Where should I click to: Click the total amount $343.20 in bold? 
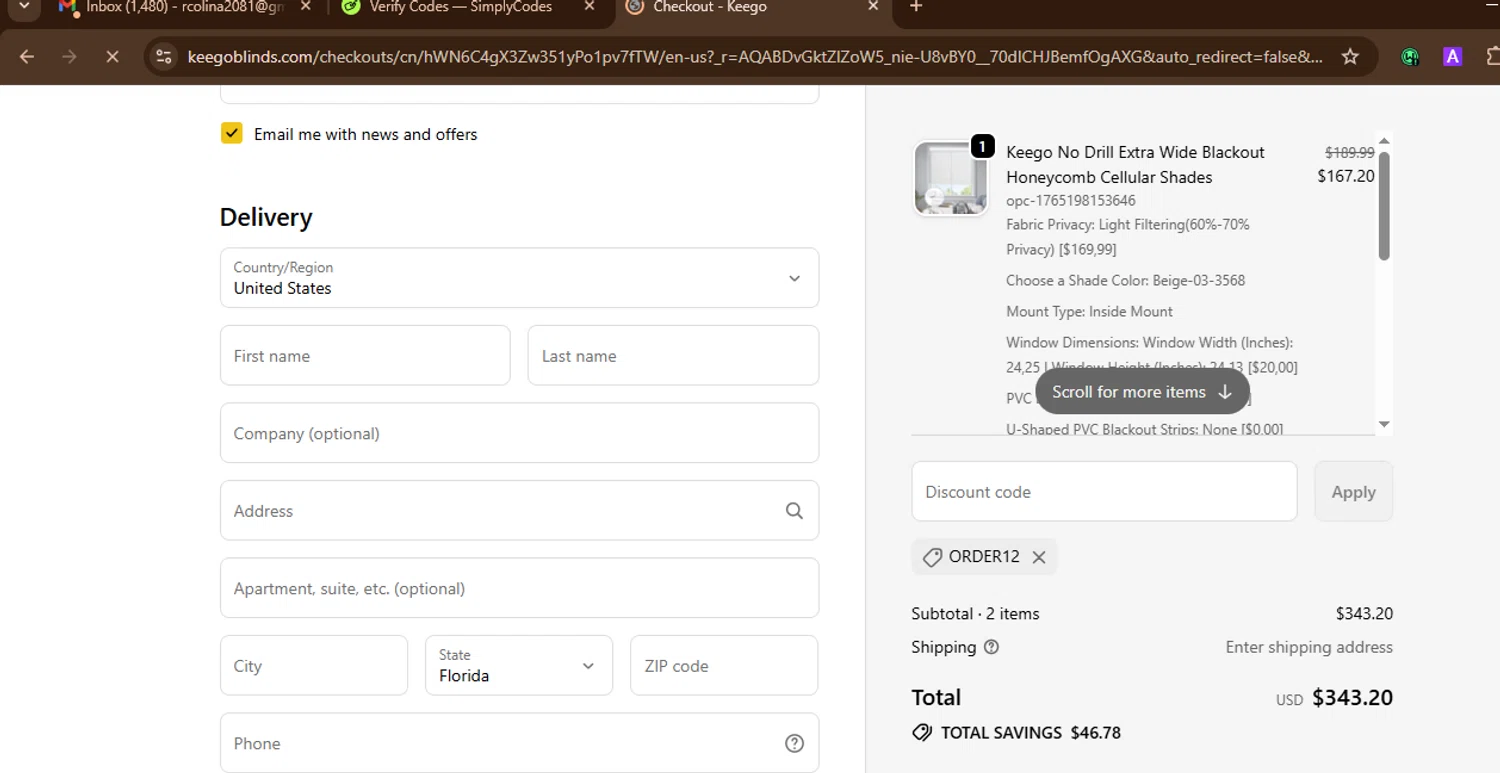point(1352,697)
